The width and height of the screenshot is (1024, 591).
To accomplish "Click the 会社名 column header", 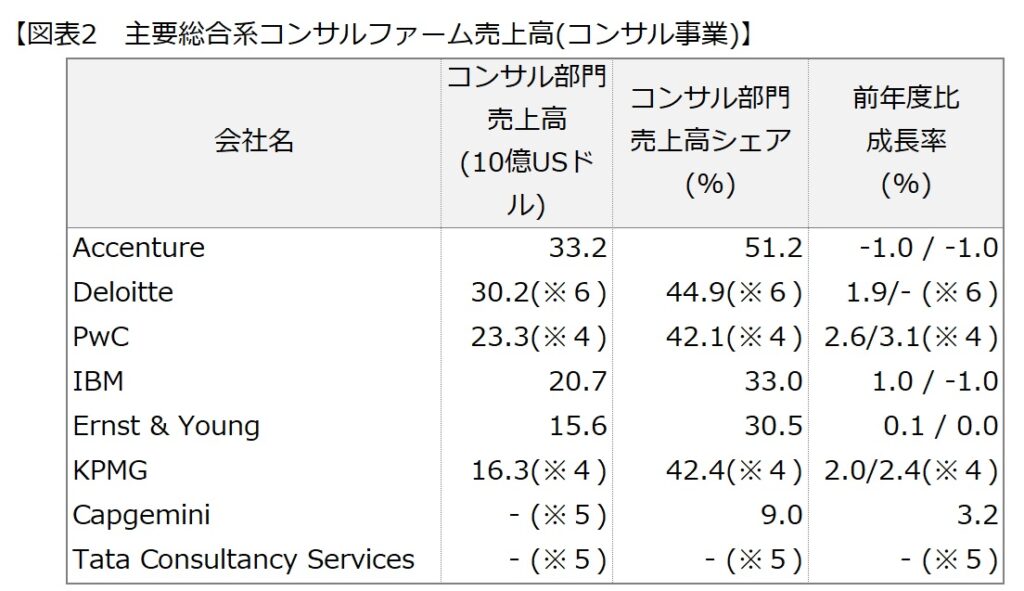I will pyautogui.click(x=254, y=141).
